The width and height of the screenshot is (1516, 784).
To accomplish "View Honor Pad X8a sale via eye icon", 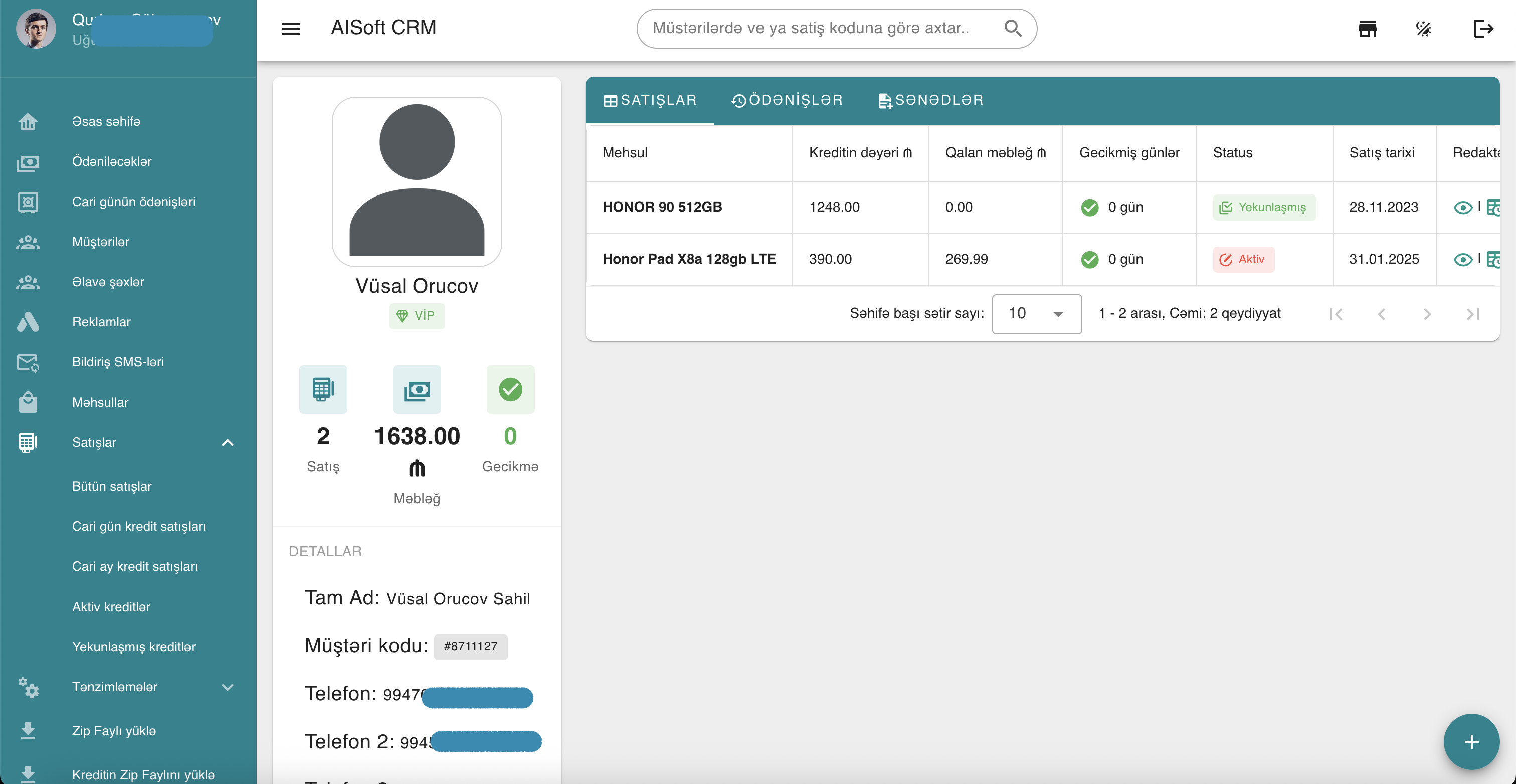I will click(x=1462, y=259).
